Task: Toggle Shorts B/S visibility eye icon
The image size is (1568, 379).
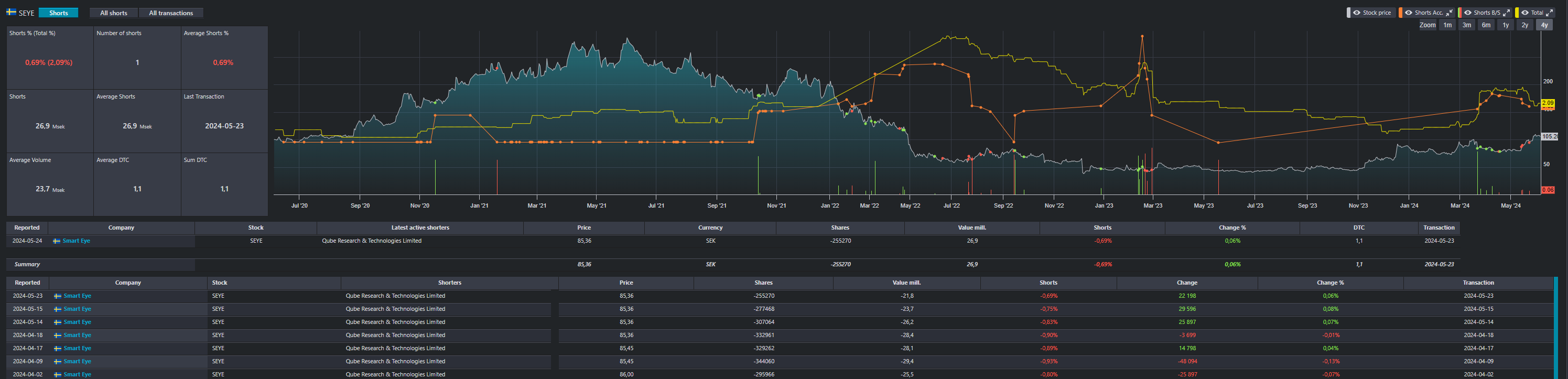Action: 1467,13
